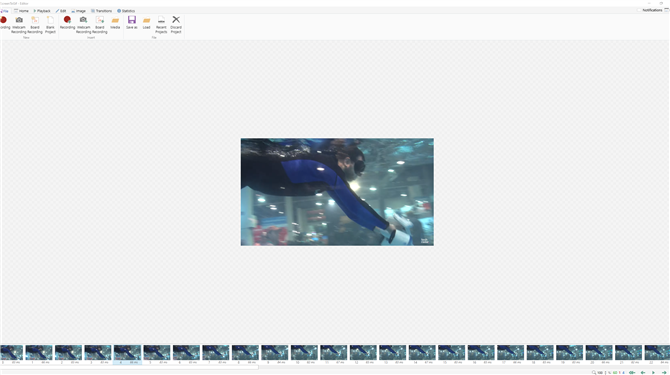Select frame 5 thumbnail
670x375 pixels.
coord(157,354)
